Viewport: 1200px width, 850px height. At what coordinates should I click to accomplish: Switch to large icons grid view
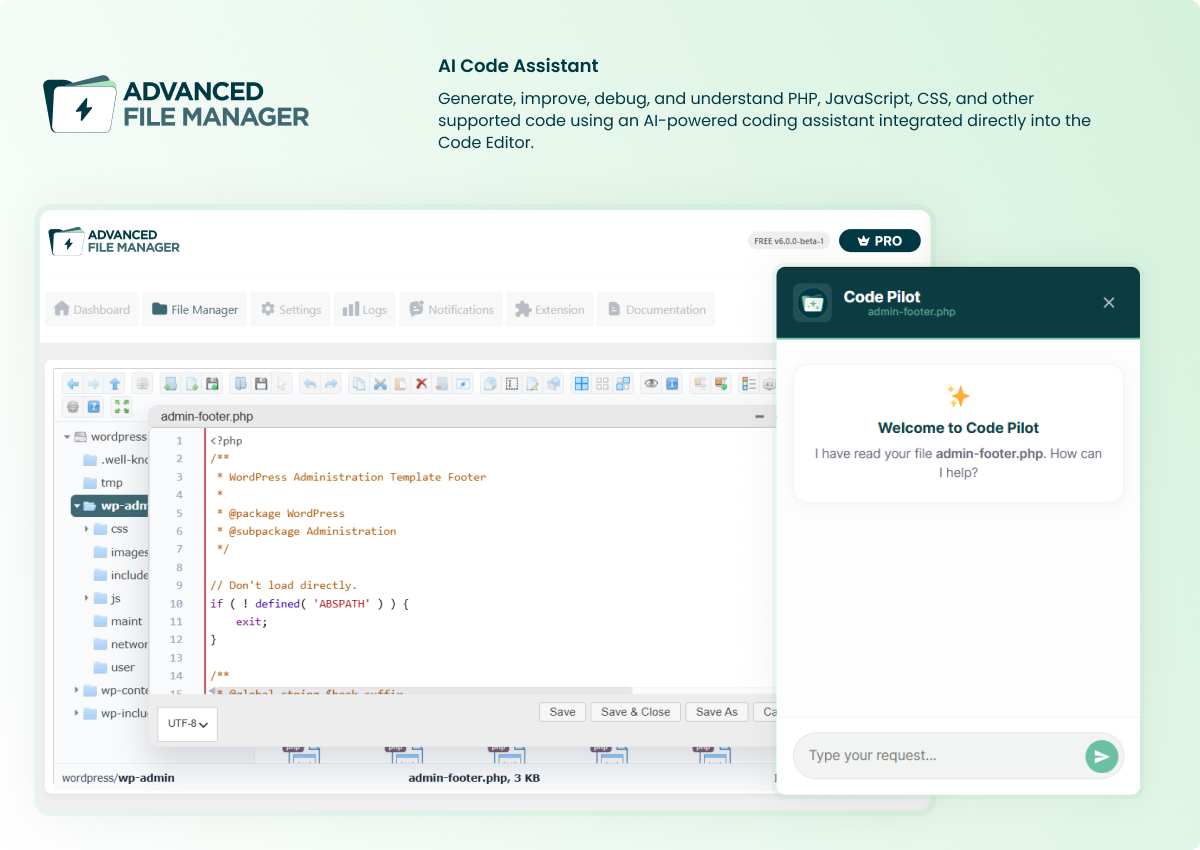[x=581, y=383]
